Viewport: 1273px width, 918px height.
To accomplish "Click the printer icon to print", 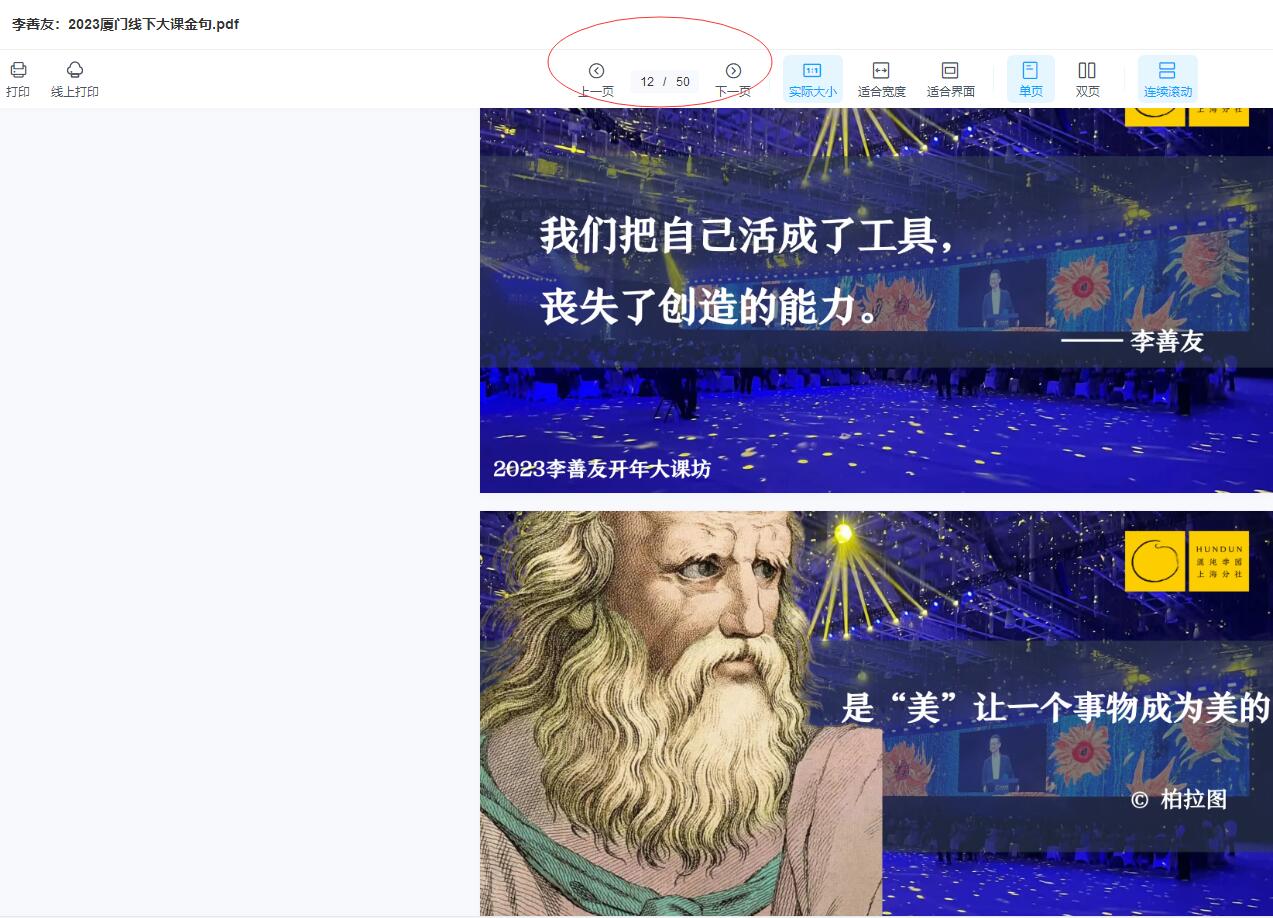I will (18, 70).
